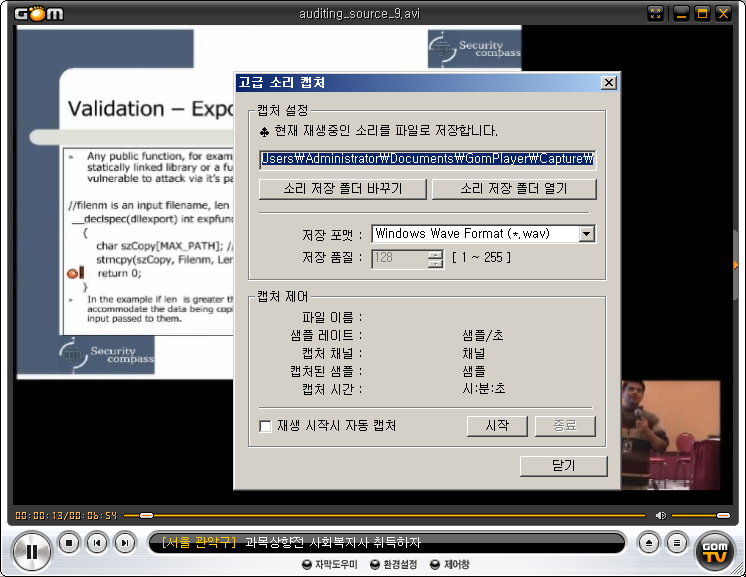Enable 재생 시작시 자동 캡처 checkbox
Image resolution: width=746 pixels, height=577 pixels.
(x=266, y=426)
